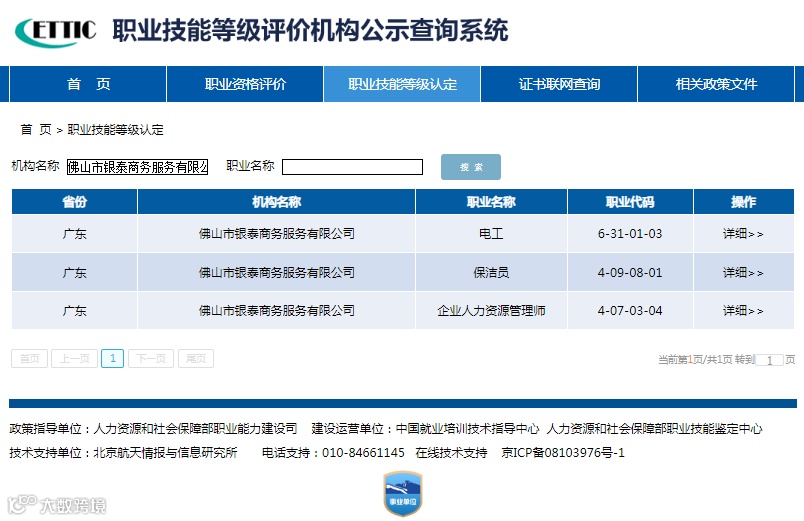The image size is (804, 521).
Task: Click the 职业名称 column header
Action: pos(491,202)
